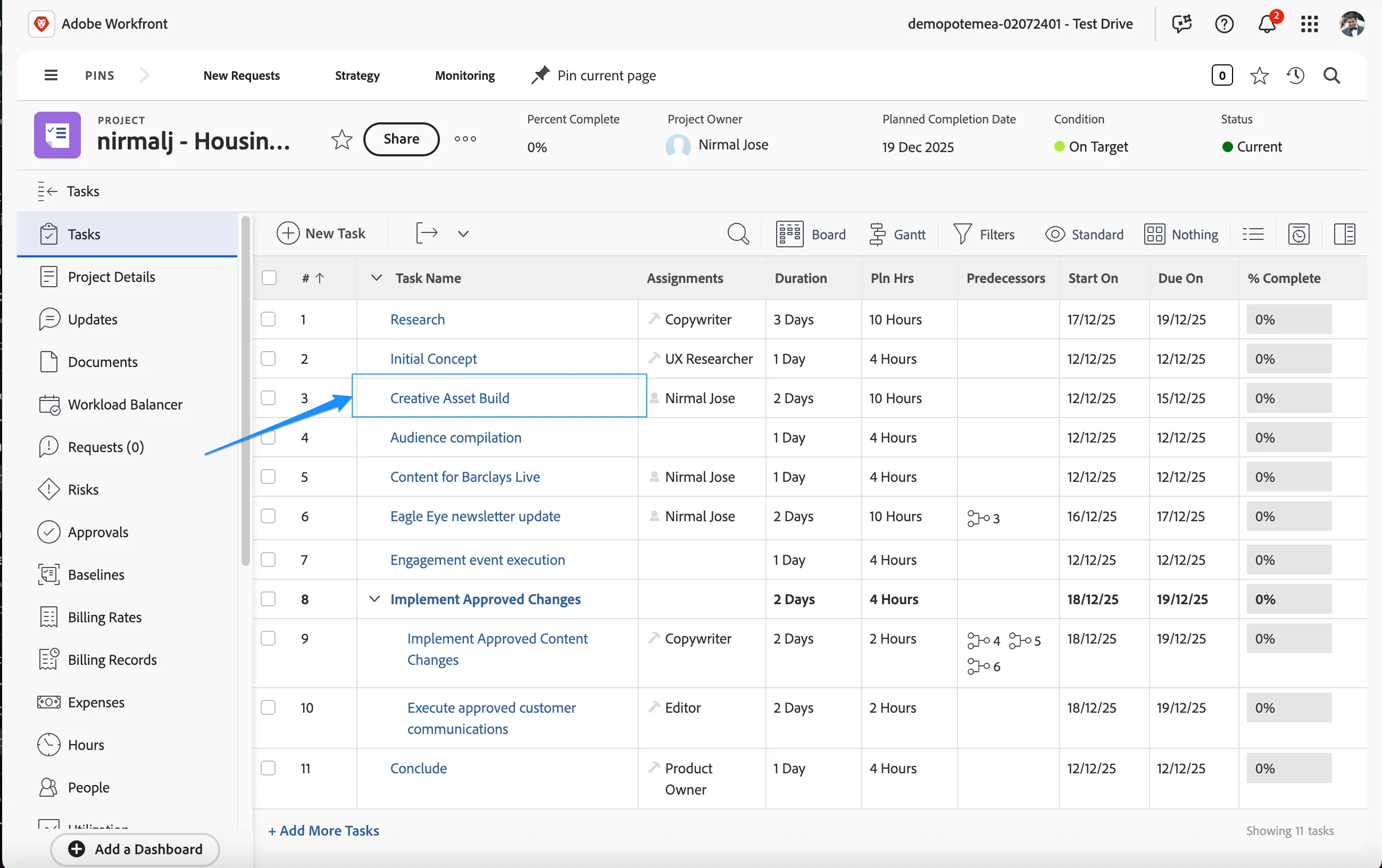
Task: Open the Standard view dropdown
Action: [x=1084, y=234]
